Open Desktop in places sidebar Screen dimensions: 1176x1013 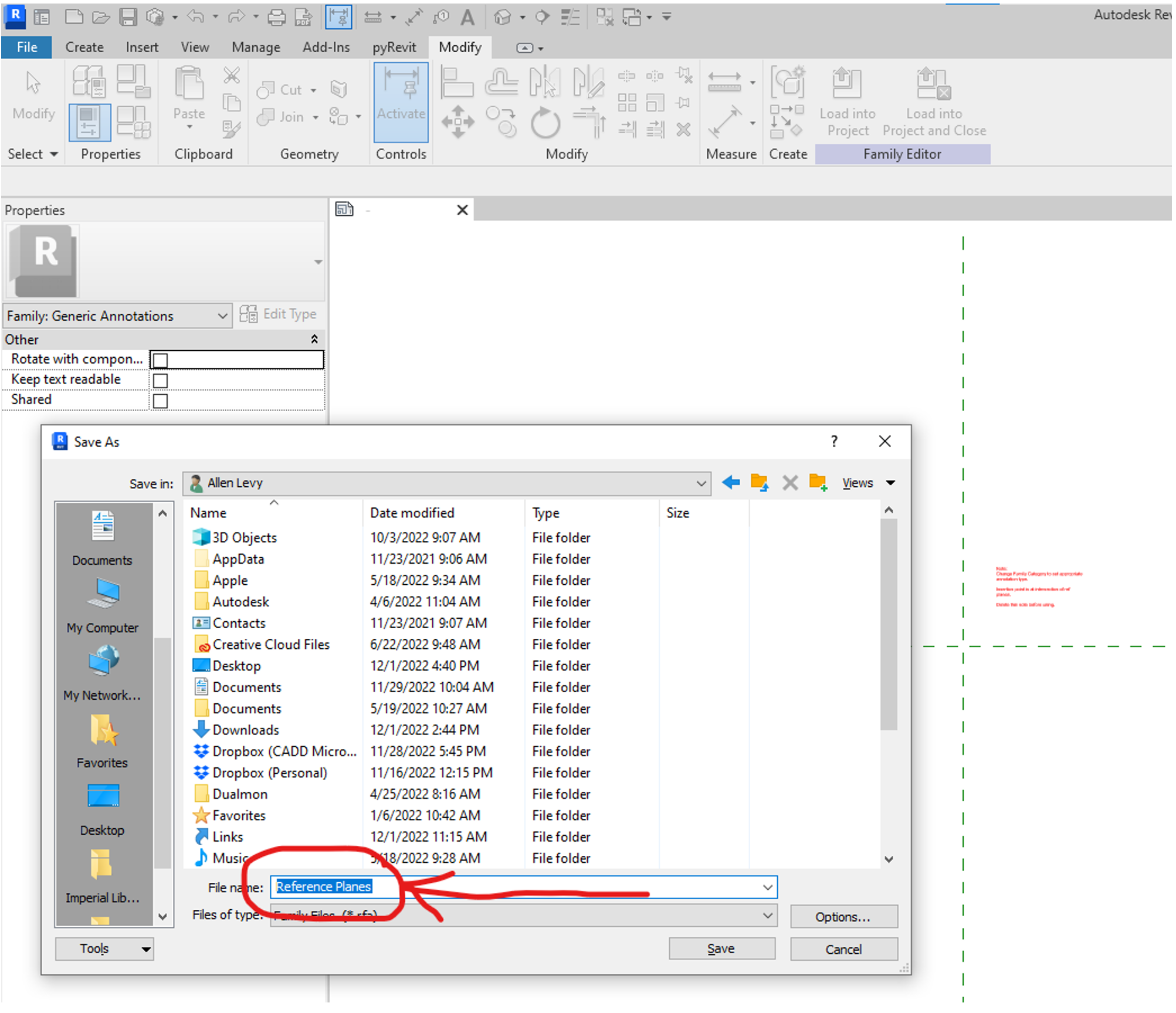[103, 809]
